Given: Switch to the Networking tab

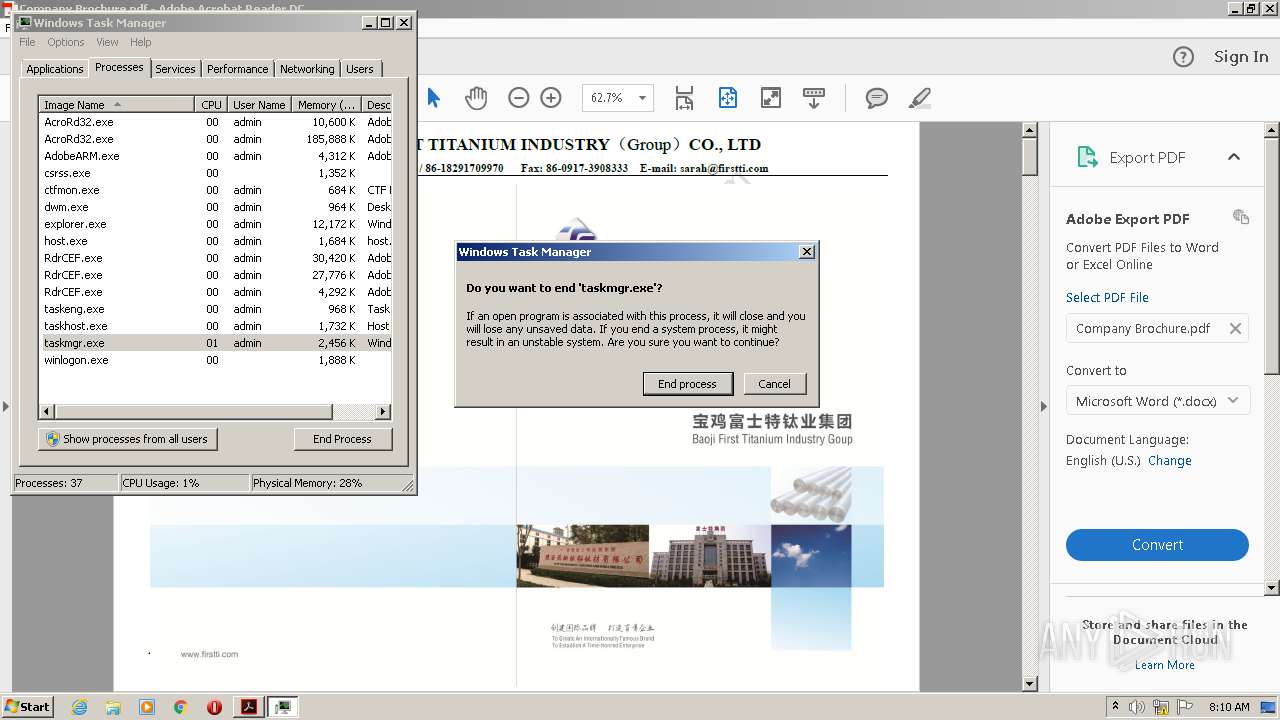Looking at the screenshot, I should tap(307, 69).
